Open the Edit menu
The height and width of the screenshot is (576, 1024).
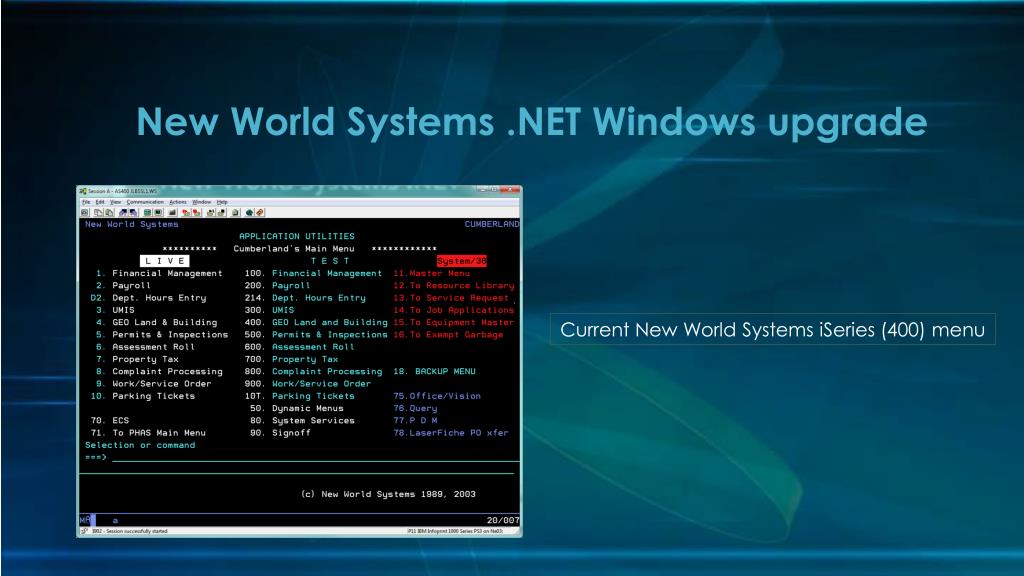coord(100,202)
